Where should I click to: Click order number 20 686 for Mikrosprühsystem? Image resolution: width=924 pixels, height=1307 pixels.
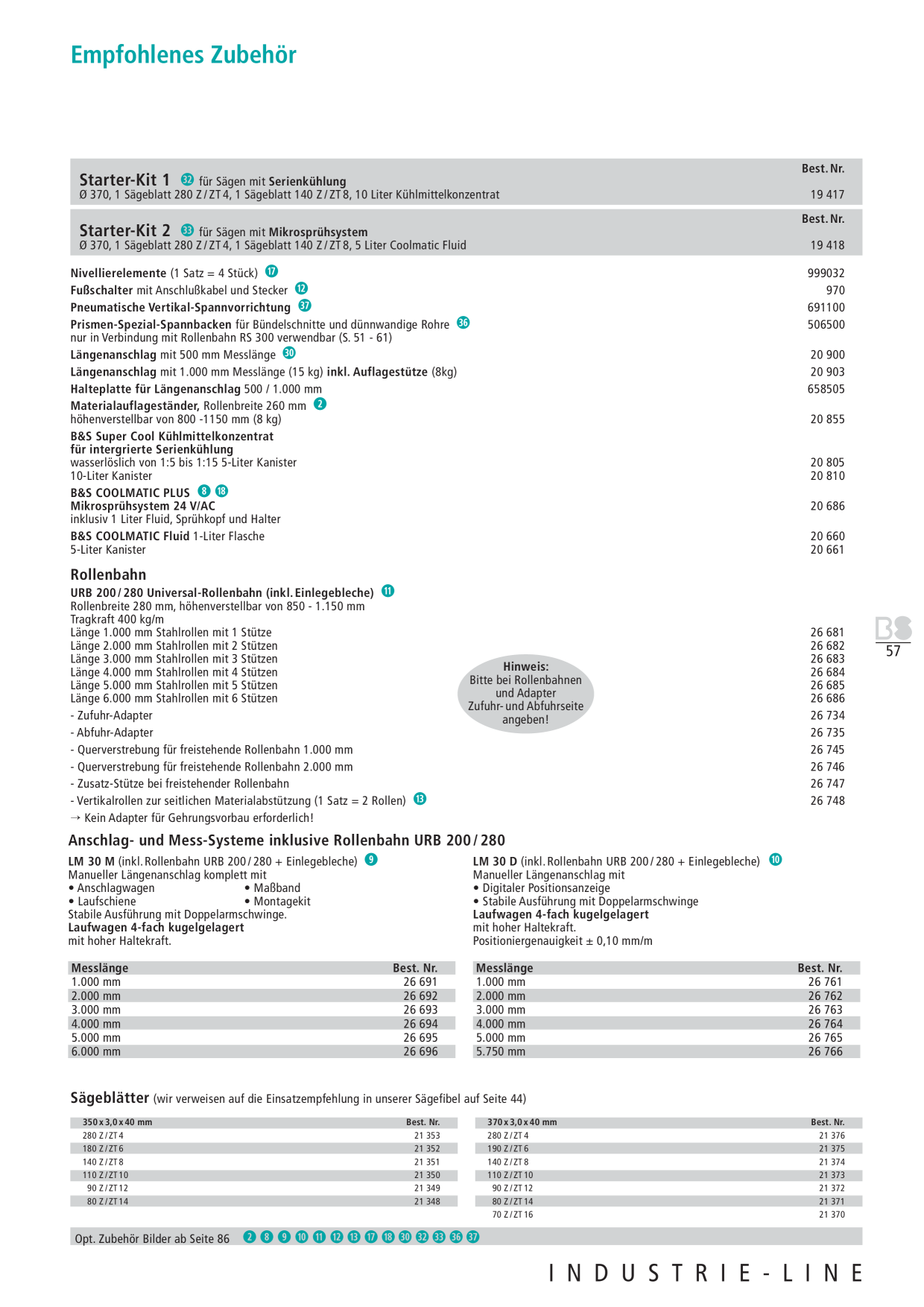coord(827,506)
